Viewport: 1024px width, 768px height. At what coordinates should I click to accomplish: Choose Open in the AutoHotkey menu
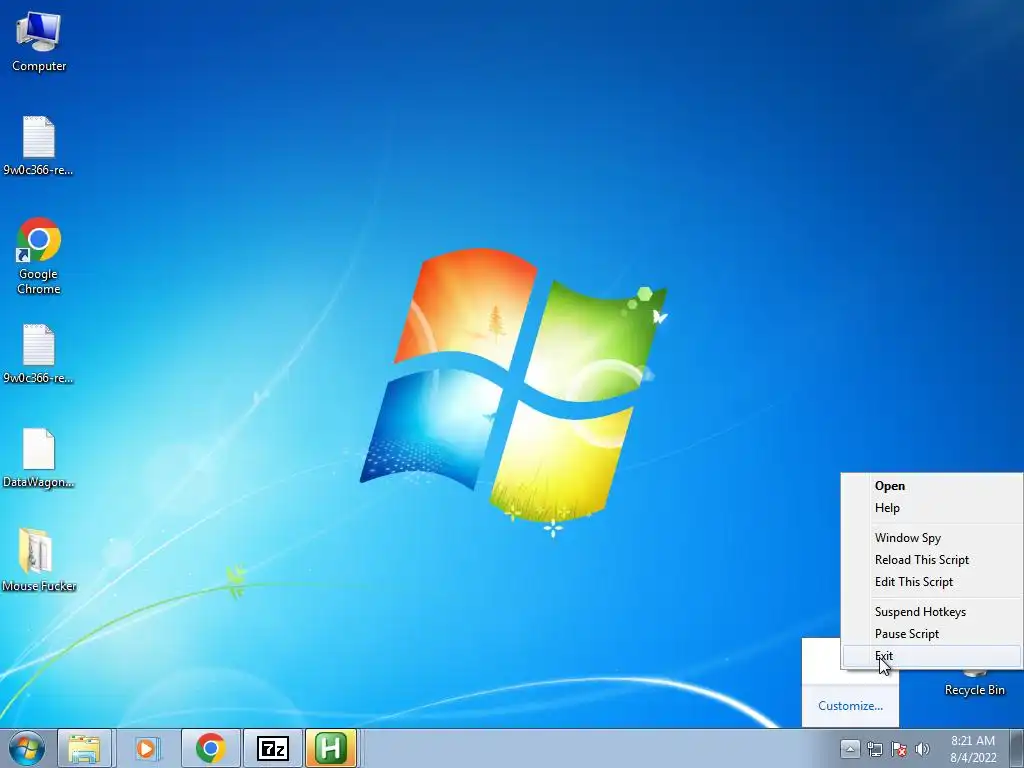(x=931, y=486)
